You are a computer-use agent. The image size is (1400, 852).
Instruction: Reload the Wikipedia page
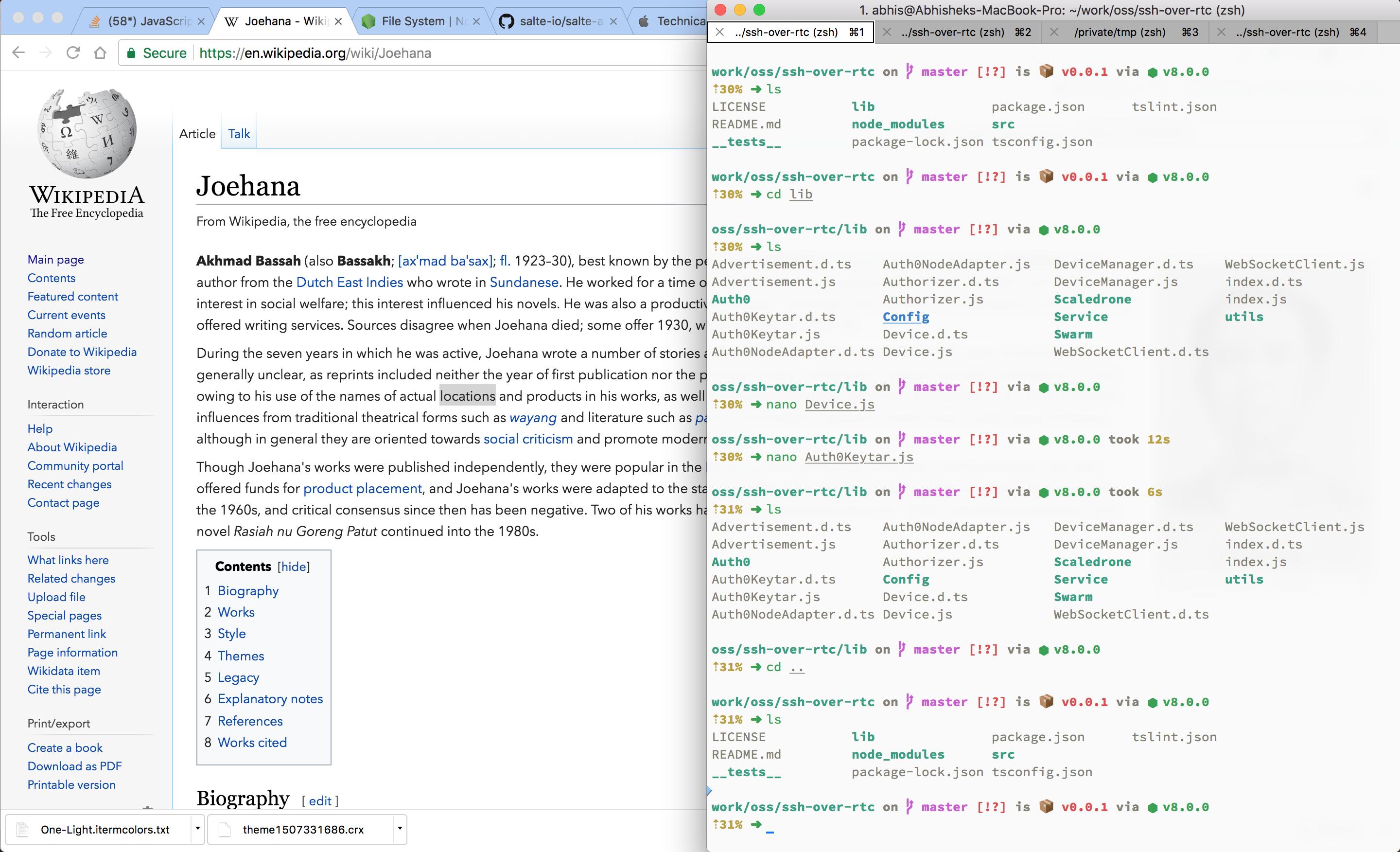pyautogui.click(x=73, y=53)
